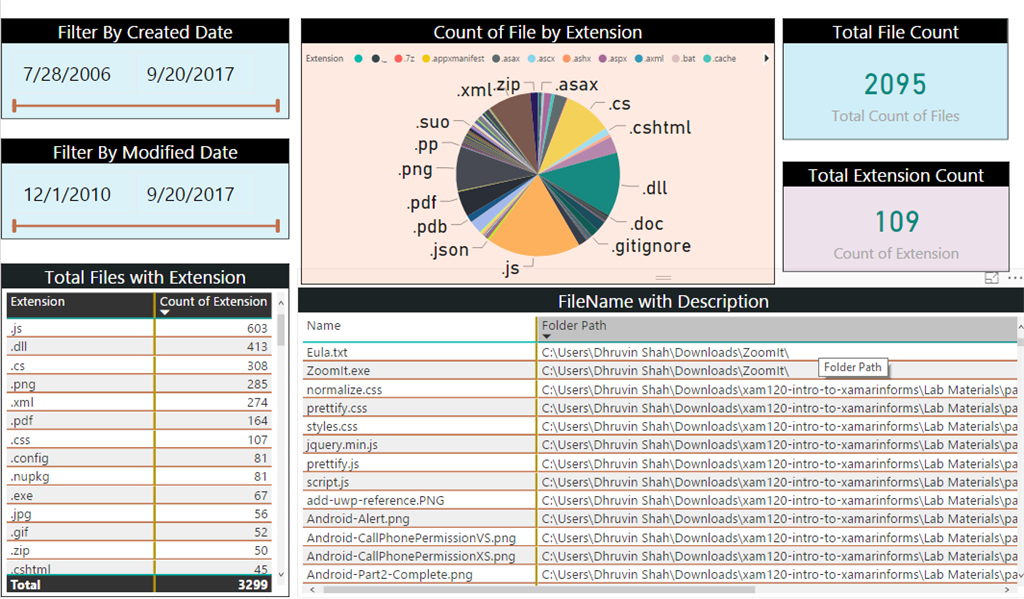Select .ashx legend entry

point(577,58)
